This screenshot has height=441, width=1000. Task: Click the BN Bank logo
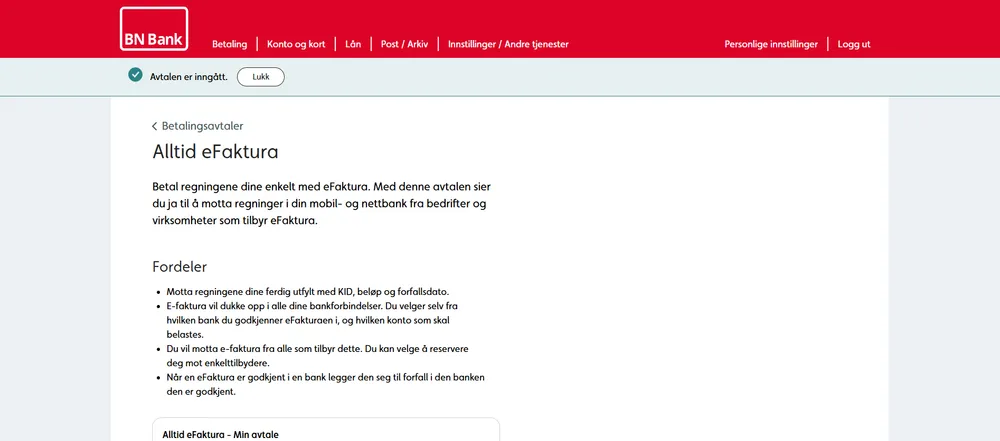point(154,29)
